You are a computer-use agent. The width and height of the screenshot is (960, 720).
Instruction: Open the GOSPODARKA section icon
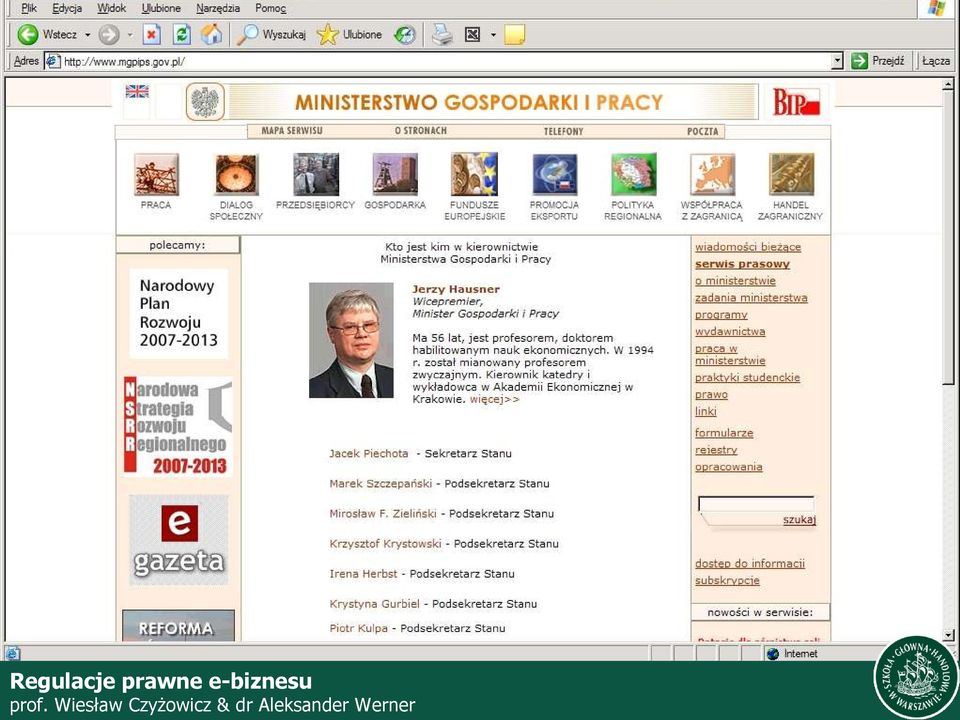395,174
